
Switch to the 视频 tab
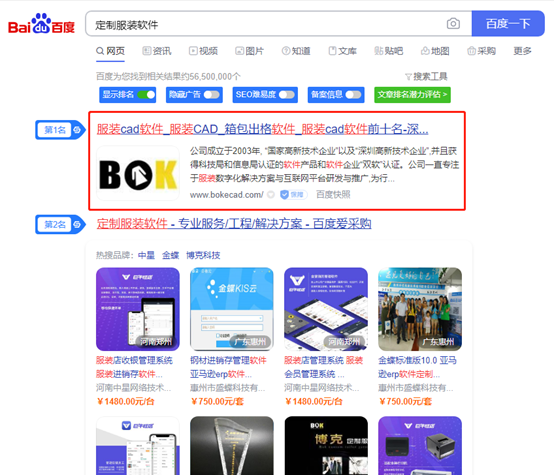[x=203, y=51]
